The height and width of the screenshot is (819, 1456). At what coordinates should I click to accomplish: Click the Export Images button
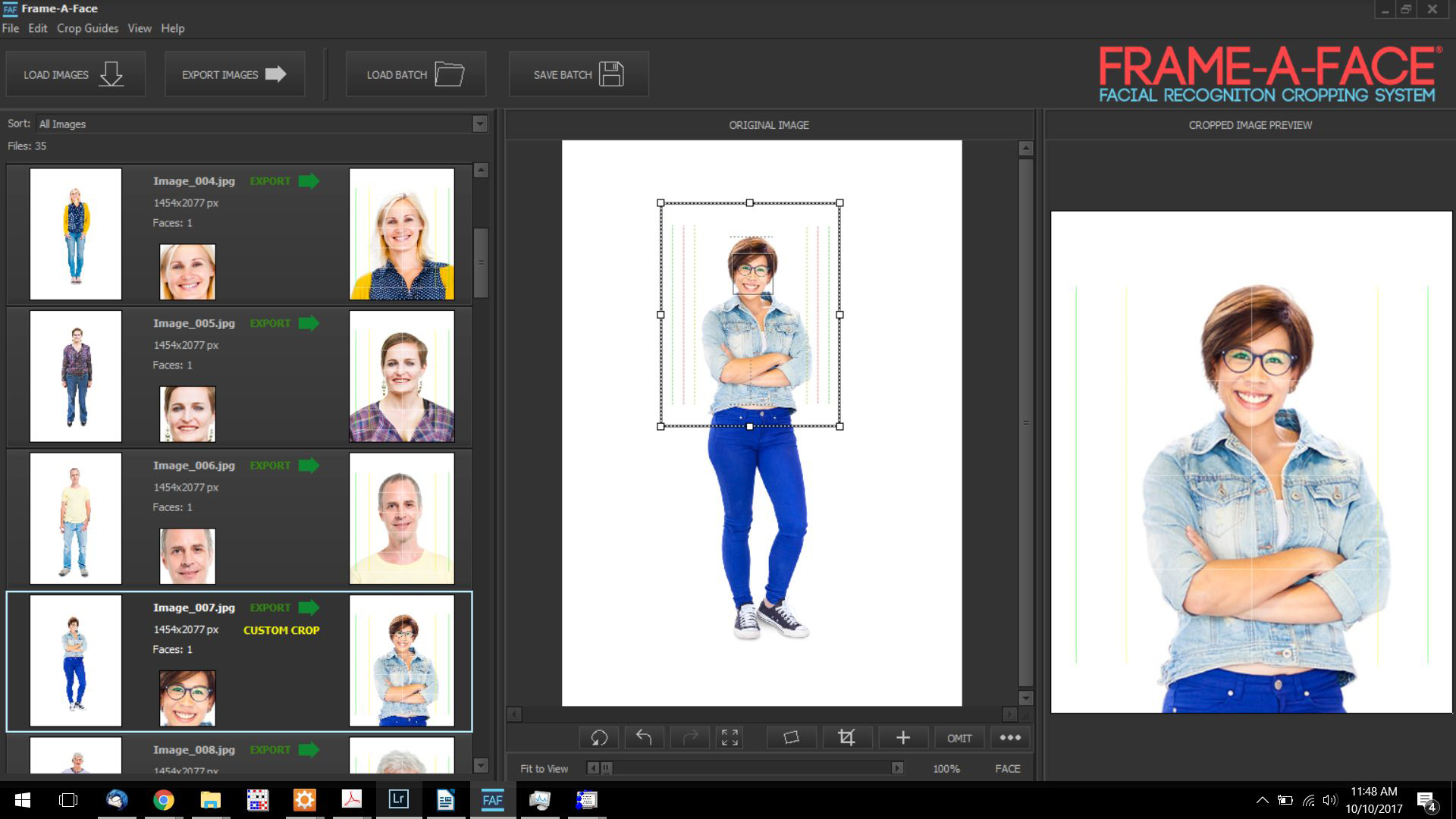(235, 74)
